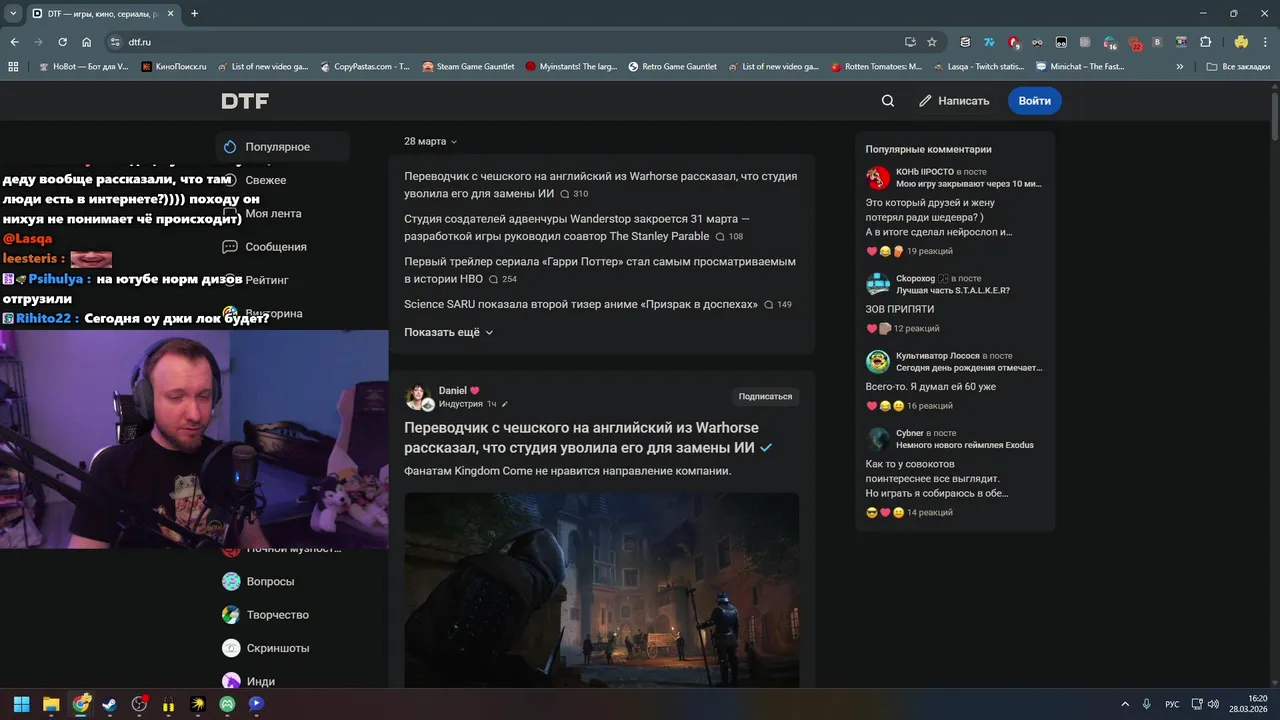Open the 7TV extension icon
1280x720 pixels.
coord(989,42)
